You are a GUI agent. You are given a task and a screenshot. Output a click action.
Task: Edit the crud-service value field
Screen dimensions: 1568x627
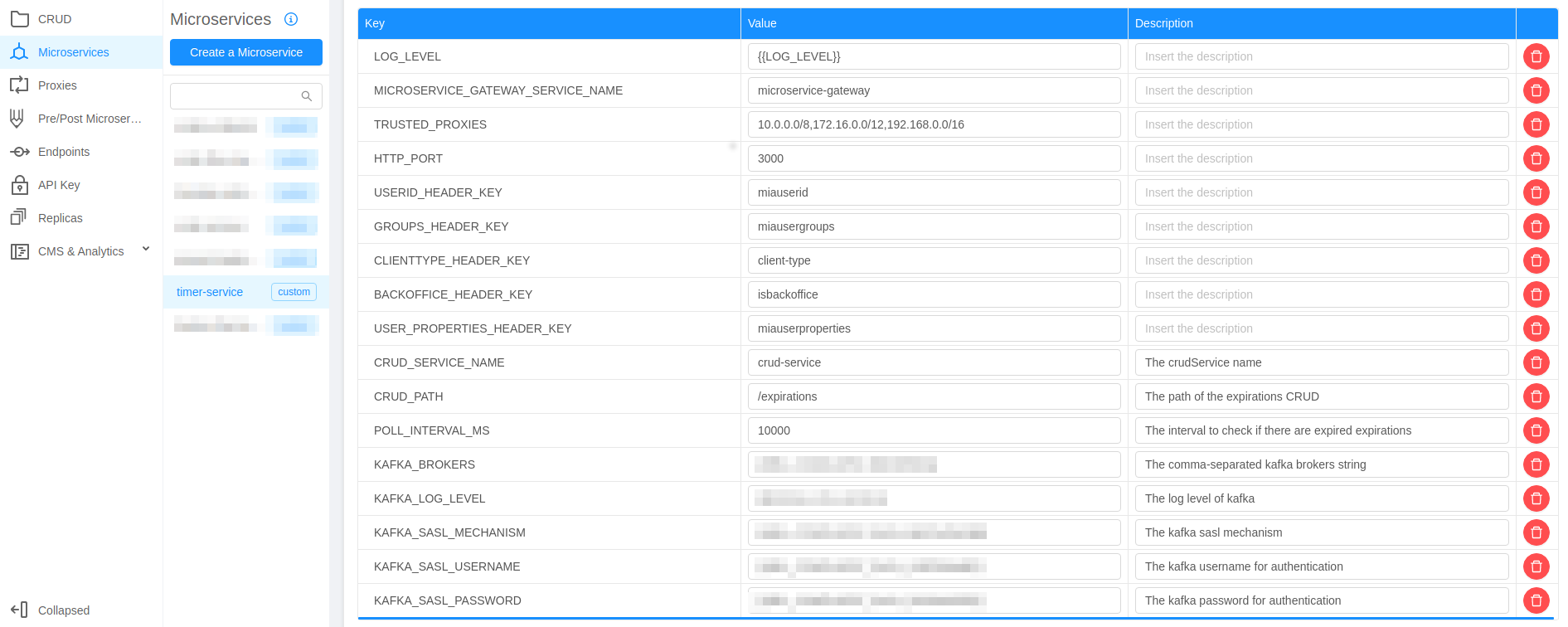[934, 362]
